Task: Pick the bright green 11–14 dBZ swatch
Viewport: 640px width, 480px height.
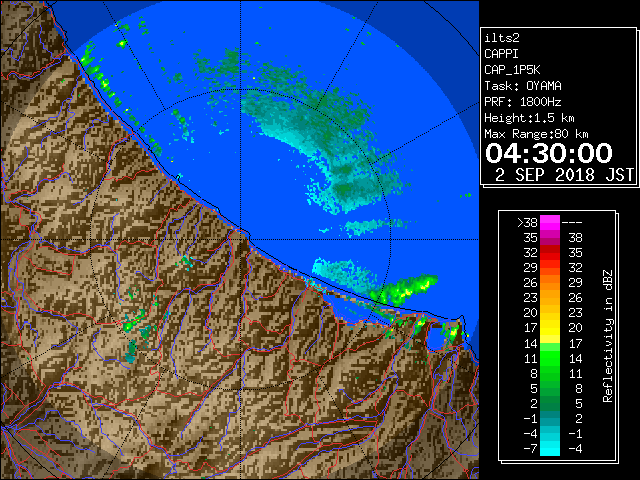Action: [550, 358]
